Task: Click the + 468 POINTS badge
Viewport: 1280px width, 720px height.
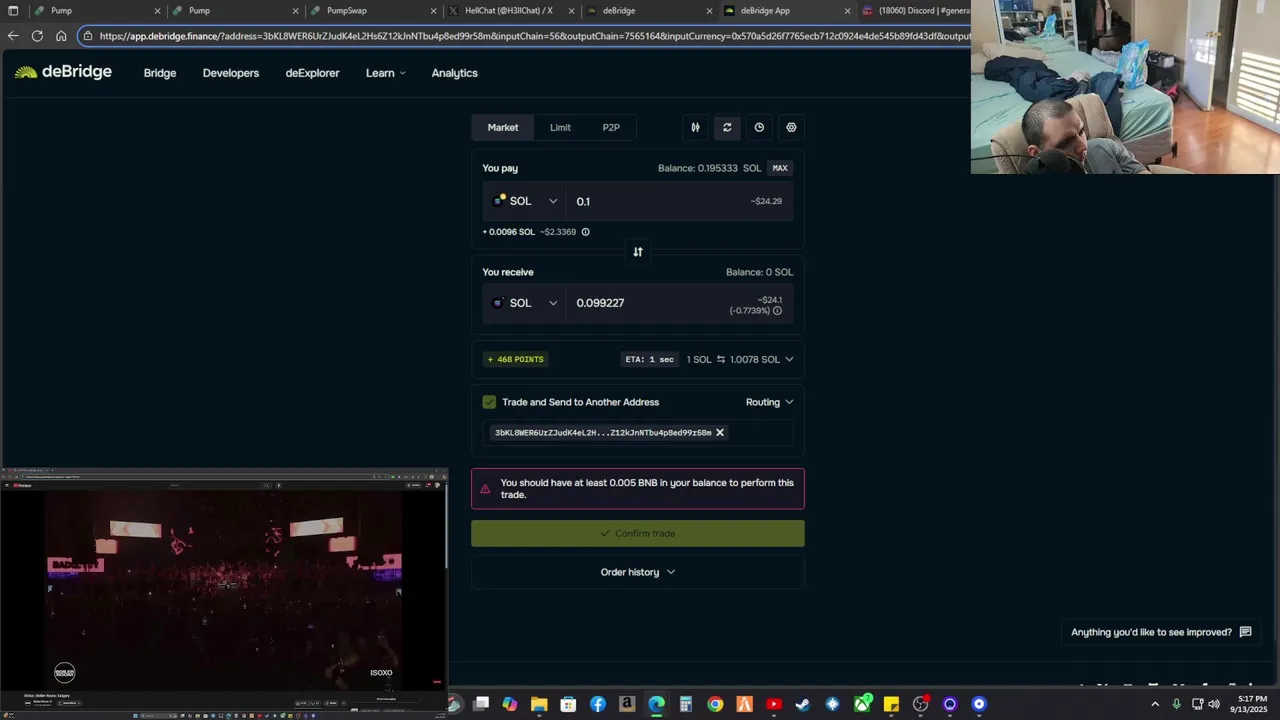Action: [x=516, y=359]
